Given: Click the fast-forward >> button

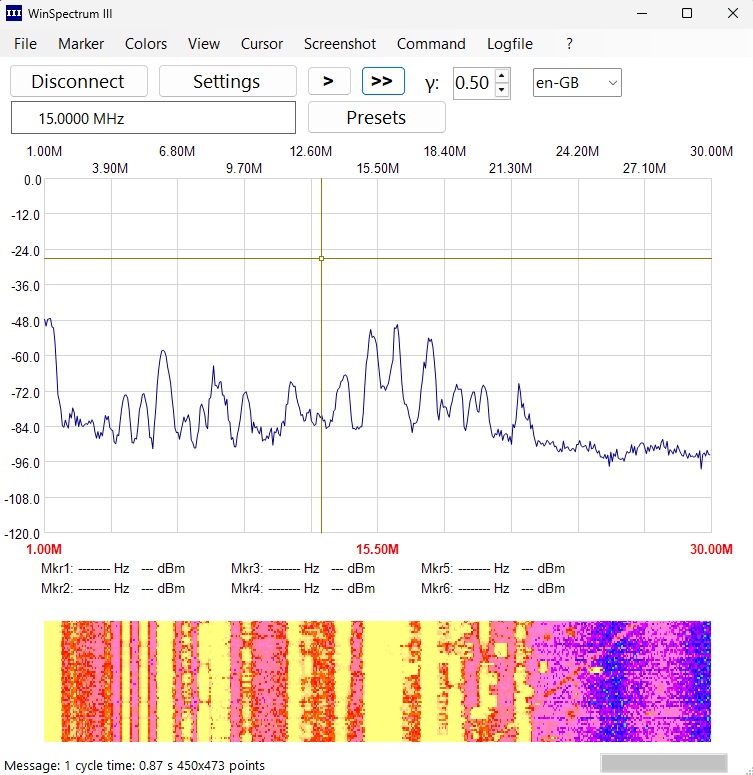Looking at the screenshot, I should [383, 82].
